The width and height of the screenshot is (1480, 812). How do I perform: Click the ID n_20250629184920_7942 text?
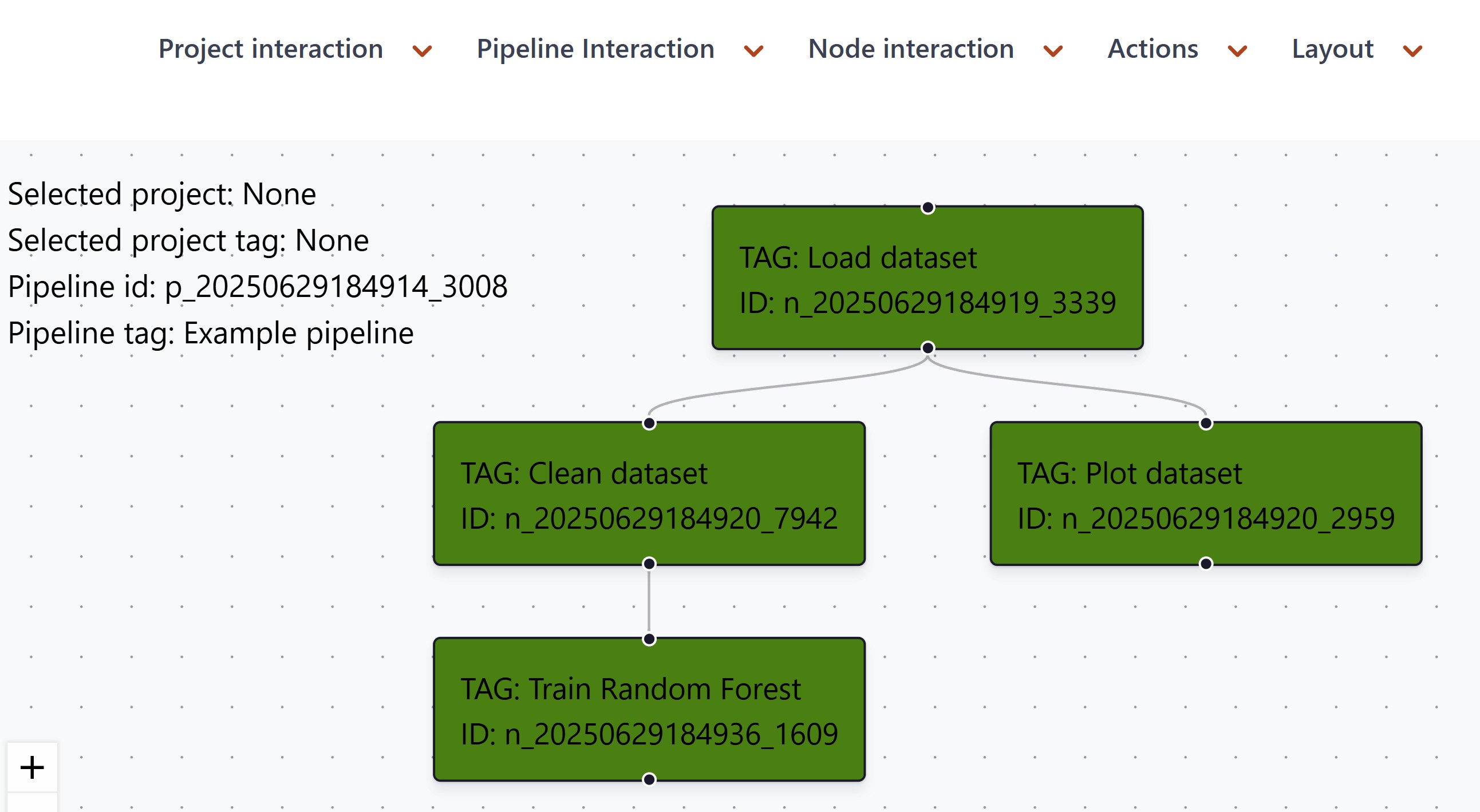pos(649,518)
